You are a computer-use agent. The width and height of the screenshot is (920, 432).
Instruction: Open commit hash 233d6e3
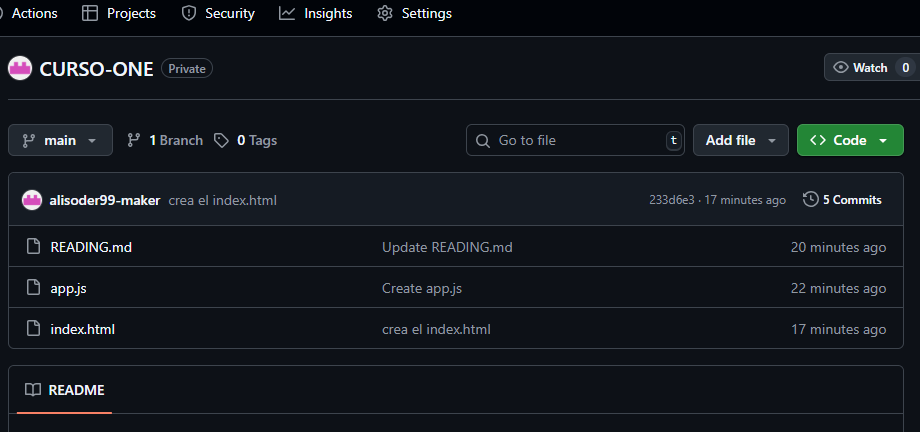[671, 200]
